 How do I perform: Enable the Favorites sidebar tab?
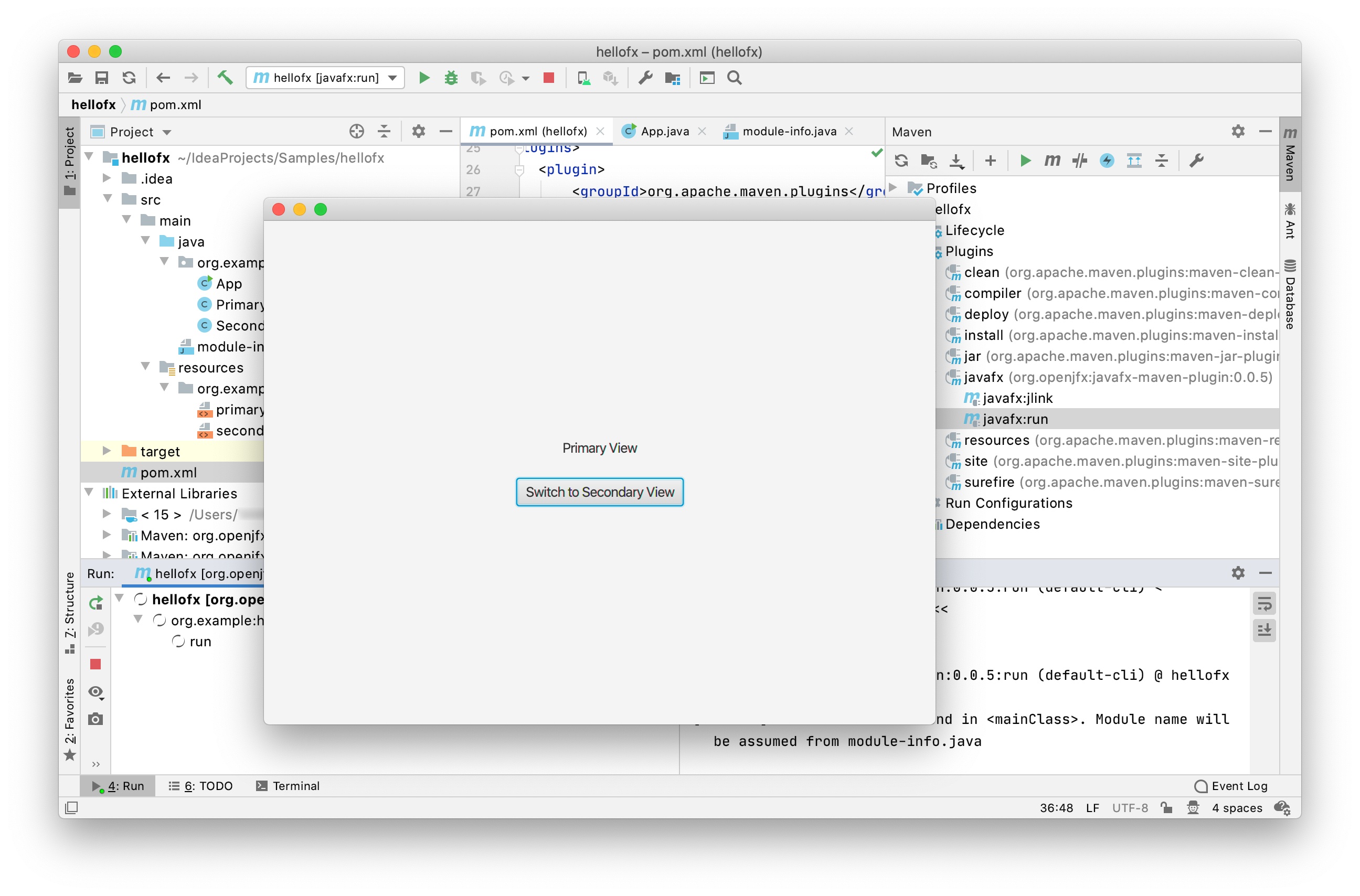coord(69,710)
